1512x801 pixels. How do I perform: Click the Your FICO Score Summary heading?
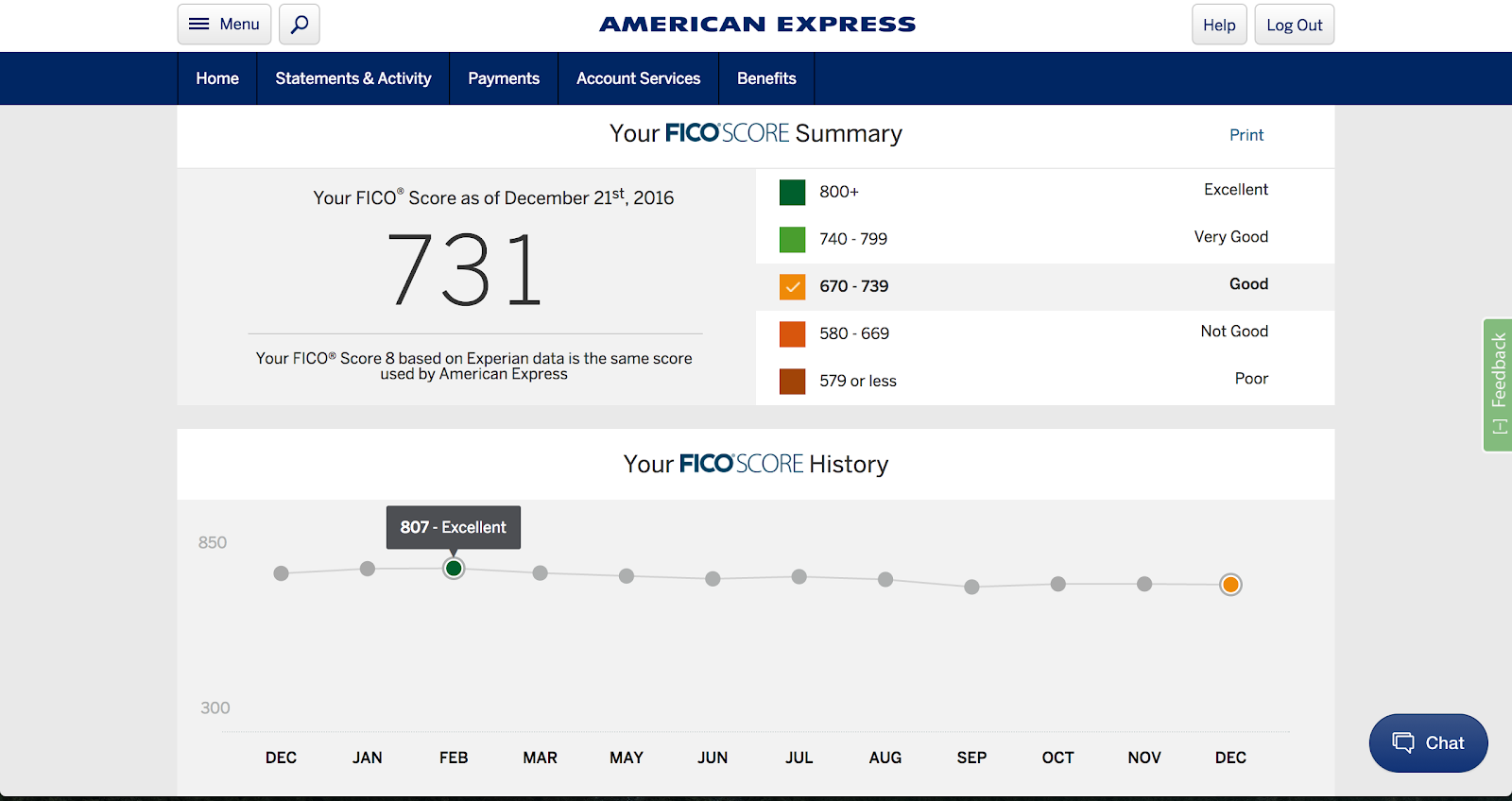(756, 133)
